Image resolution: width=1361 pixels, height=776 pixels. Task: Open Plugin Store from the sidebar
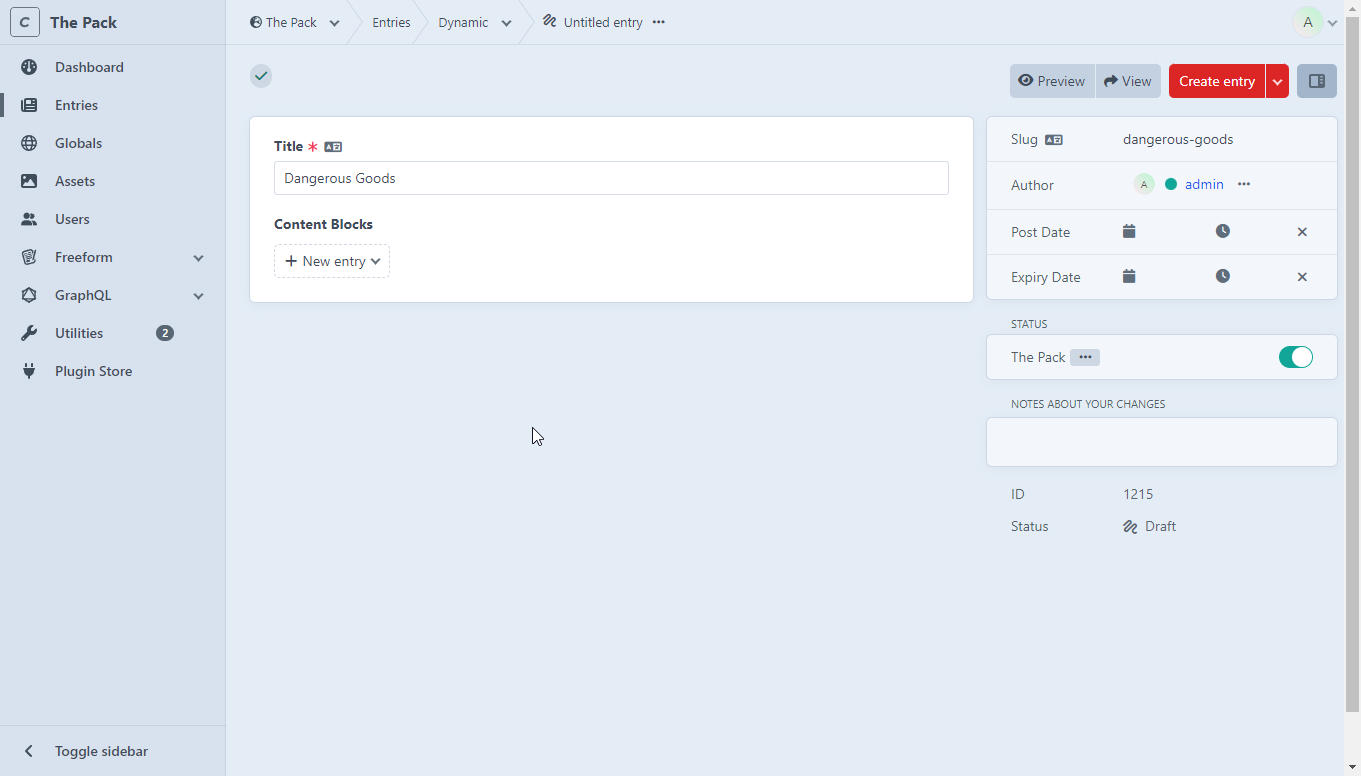coord(93,371)
